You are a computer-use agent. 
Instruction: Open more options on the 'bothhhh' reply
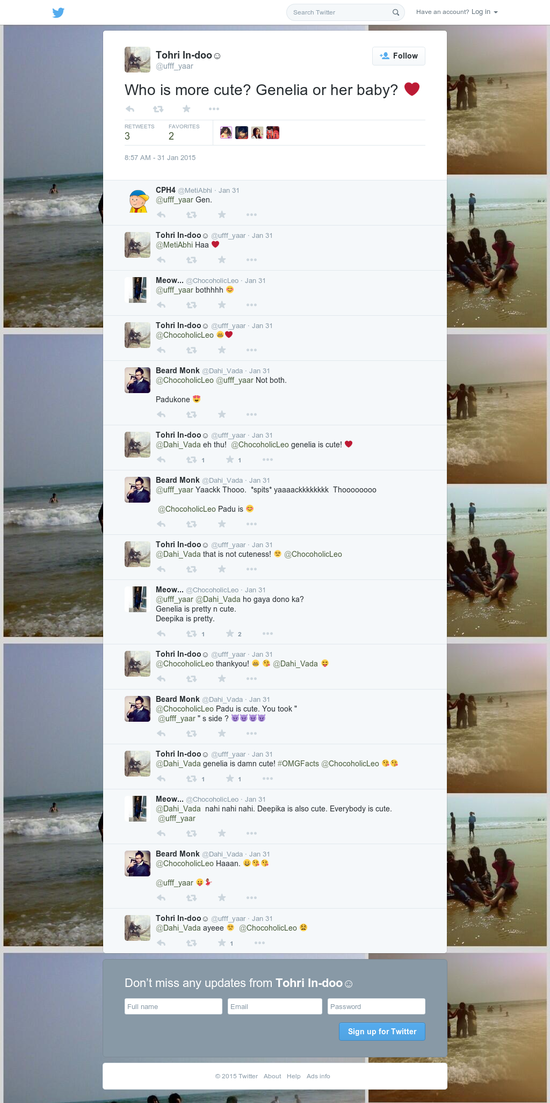251,305
